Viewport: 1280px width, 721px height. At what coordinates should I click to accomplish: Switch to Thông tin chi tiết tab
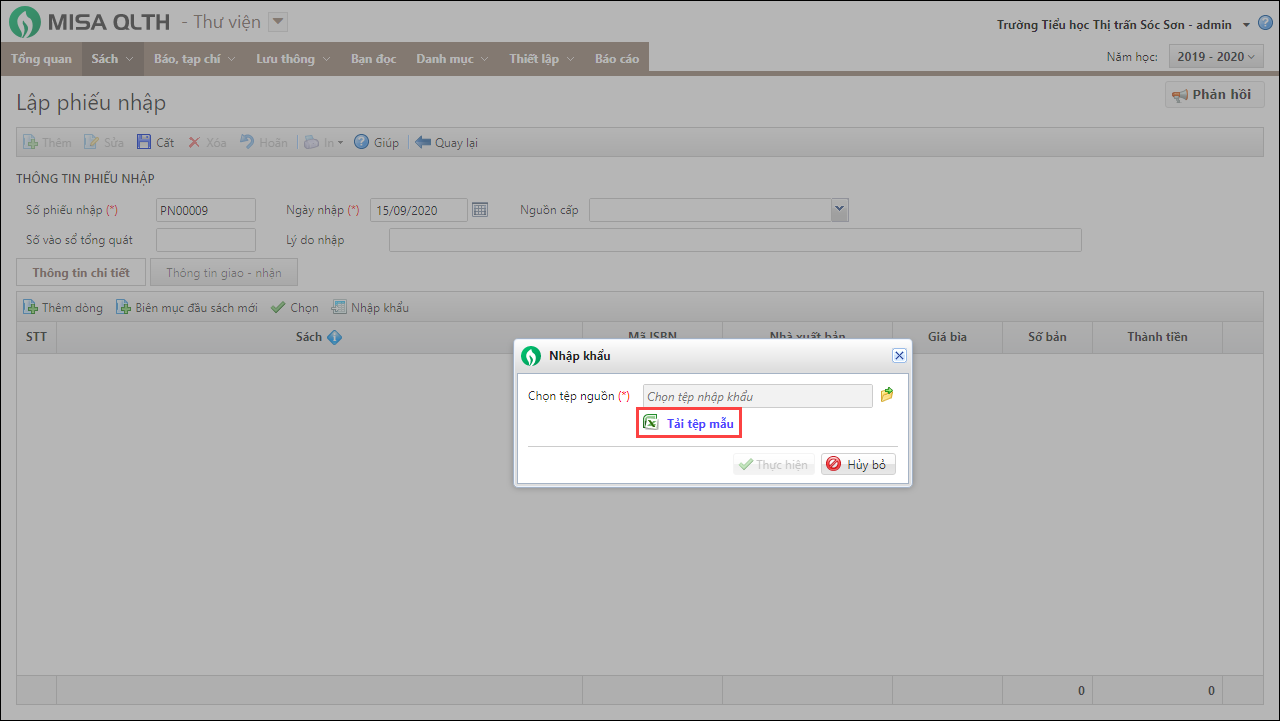[81, 272]
